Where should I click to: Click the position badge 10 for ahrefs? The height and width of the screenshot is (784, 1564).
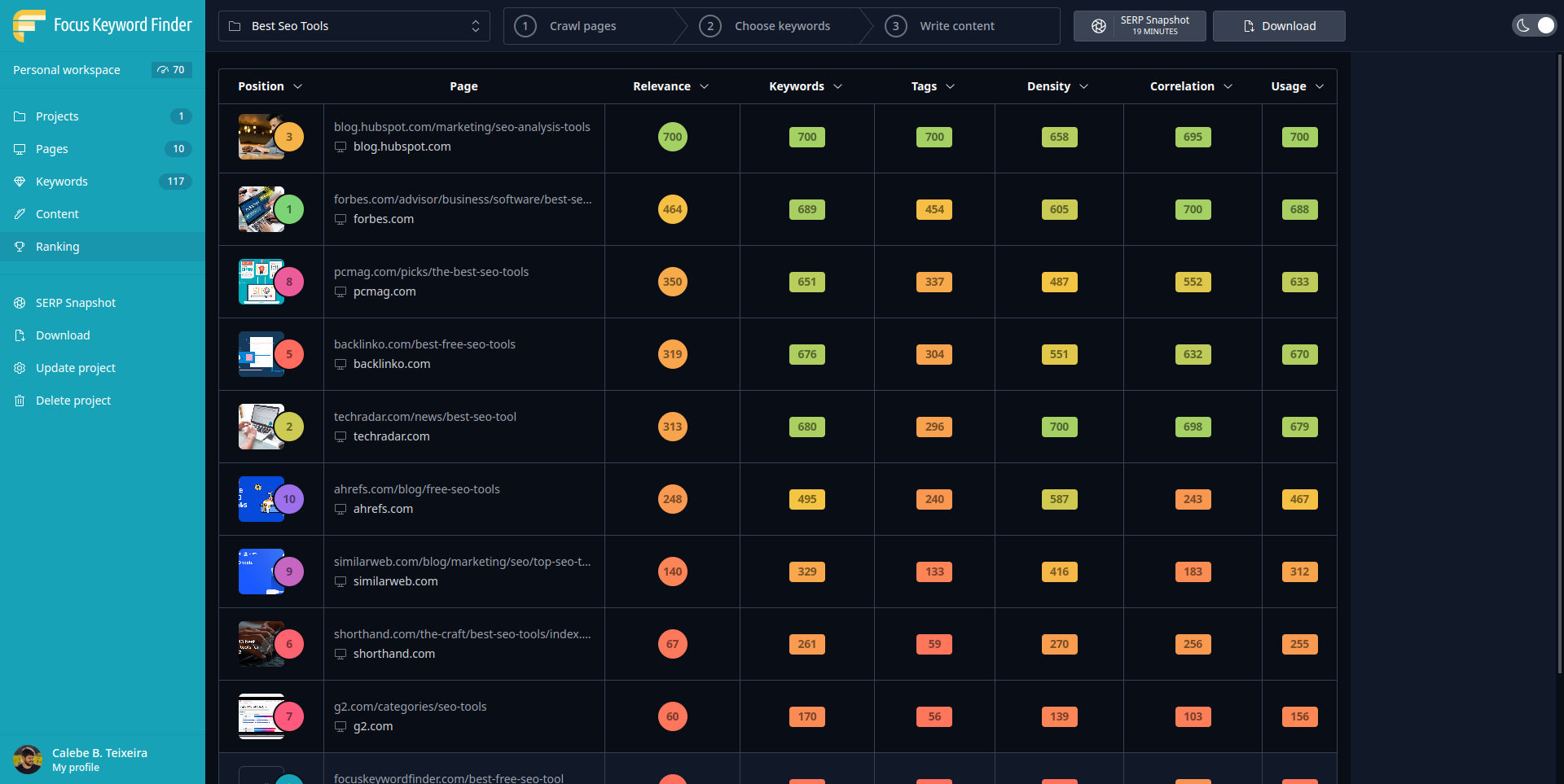288,499
